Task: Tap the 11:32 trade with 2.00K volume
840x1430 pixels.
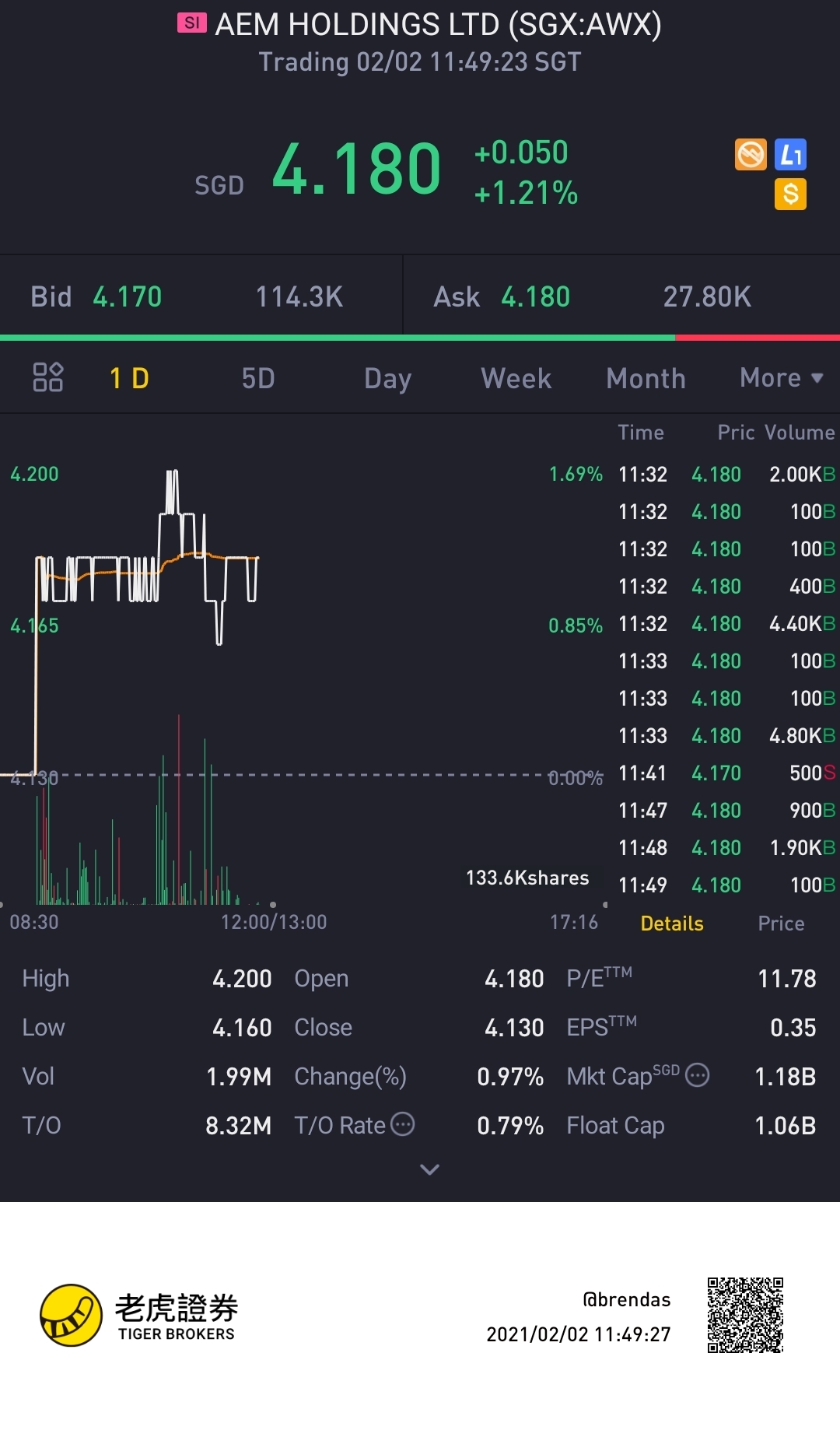Action: [726, 474]
